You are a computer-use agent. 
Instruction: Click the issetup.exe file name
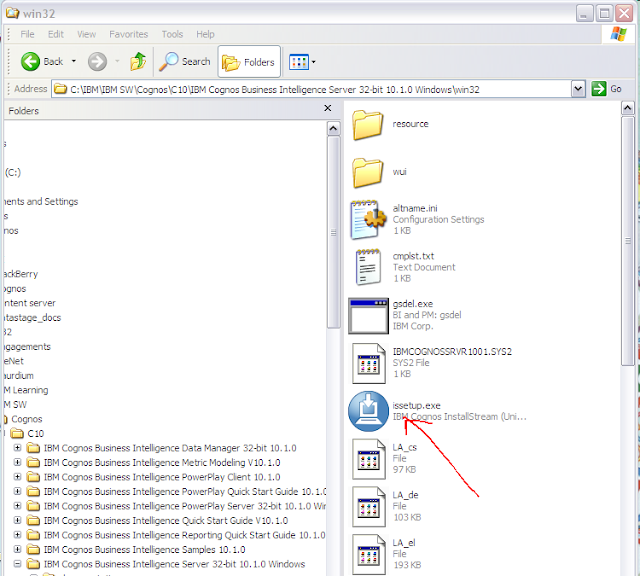click(416, 406)
